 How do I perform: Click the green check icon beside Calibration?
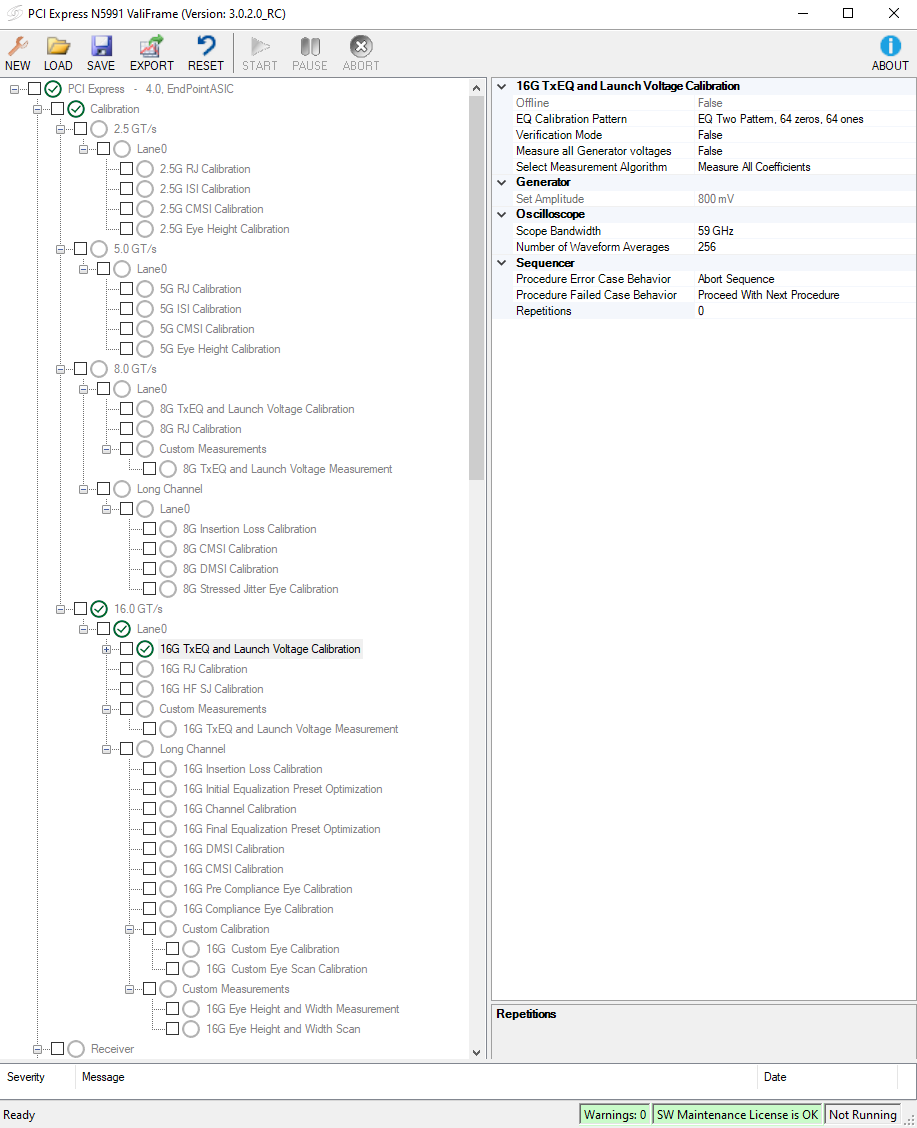click(76, 109)
